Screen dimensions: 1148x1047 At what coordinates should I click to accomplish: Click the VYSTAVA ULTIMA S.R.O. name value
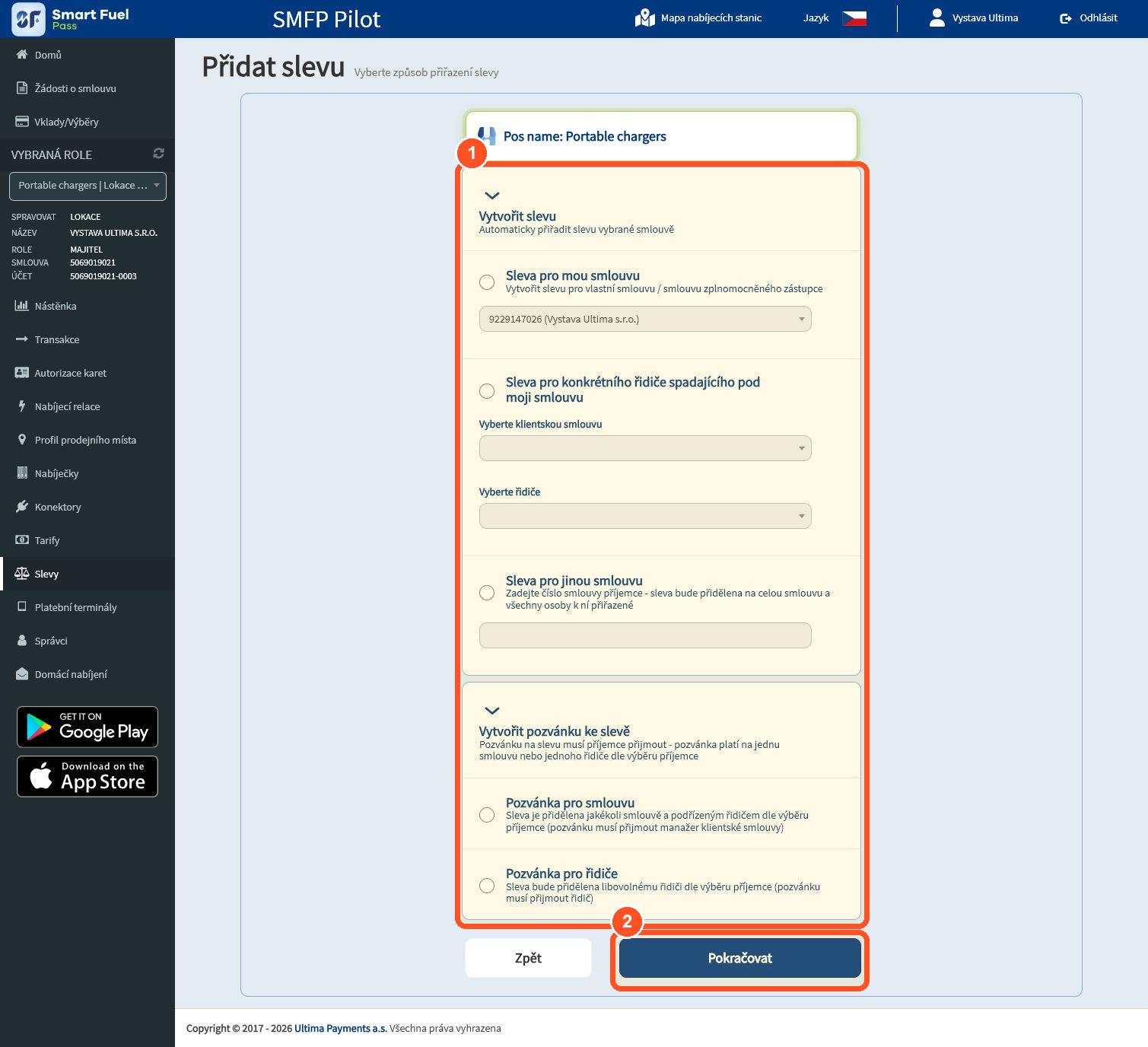click(114, 233)
